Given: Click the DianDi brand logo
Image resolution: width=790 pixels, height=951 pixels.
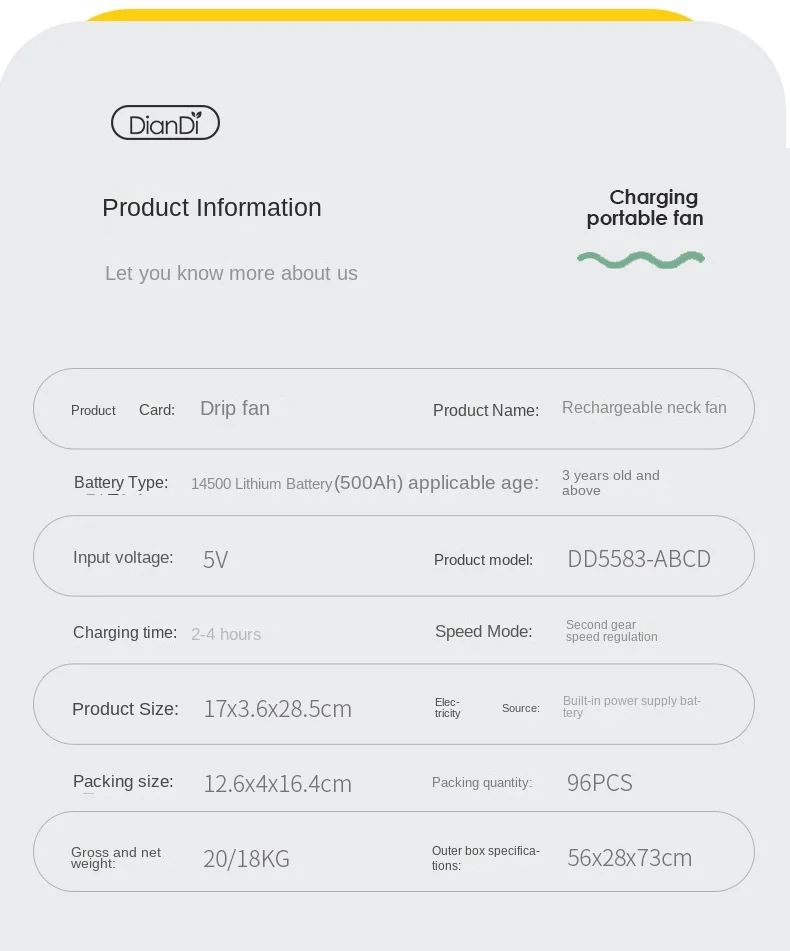Looking at the screenshot, I should coord(165,123).
